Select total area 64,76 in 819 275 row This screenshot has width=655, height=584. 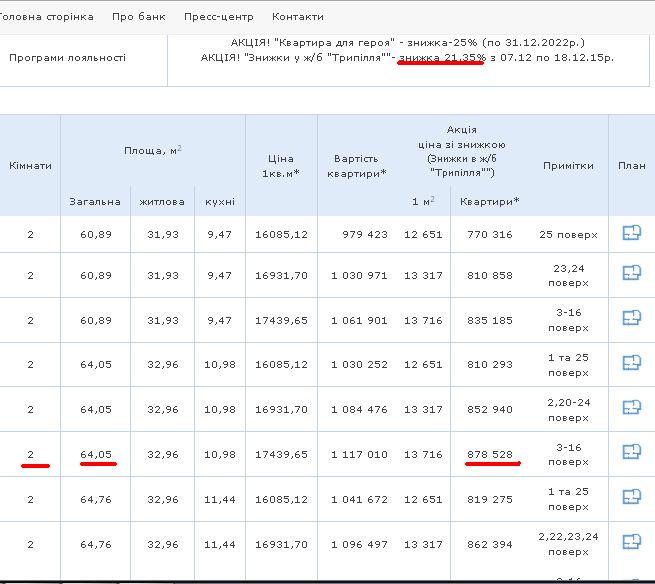[96, 500]
